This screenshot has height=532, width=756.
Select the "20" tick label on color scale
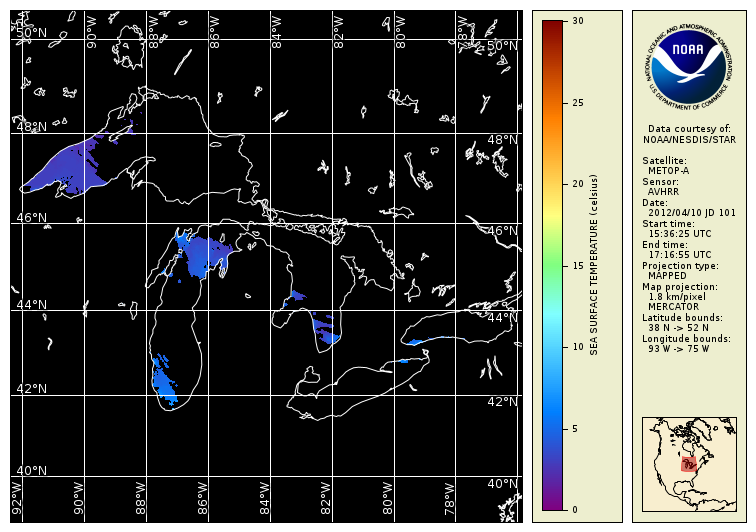(x=578, y=184)
